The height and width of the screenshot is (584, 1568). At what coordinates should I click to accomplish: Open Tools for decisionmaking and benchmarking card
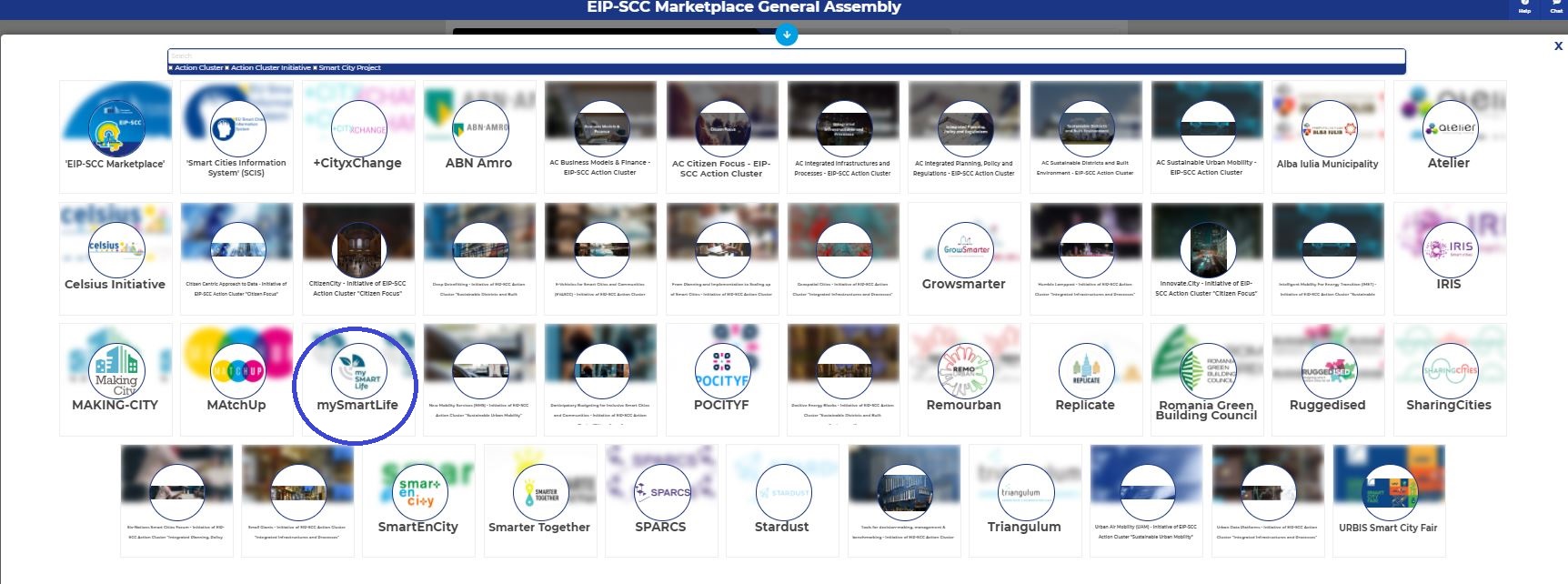[x=904, y=500]
